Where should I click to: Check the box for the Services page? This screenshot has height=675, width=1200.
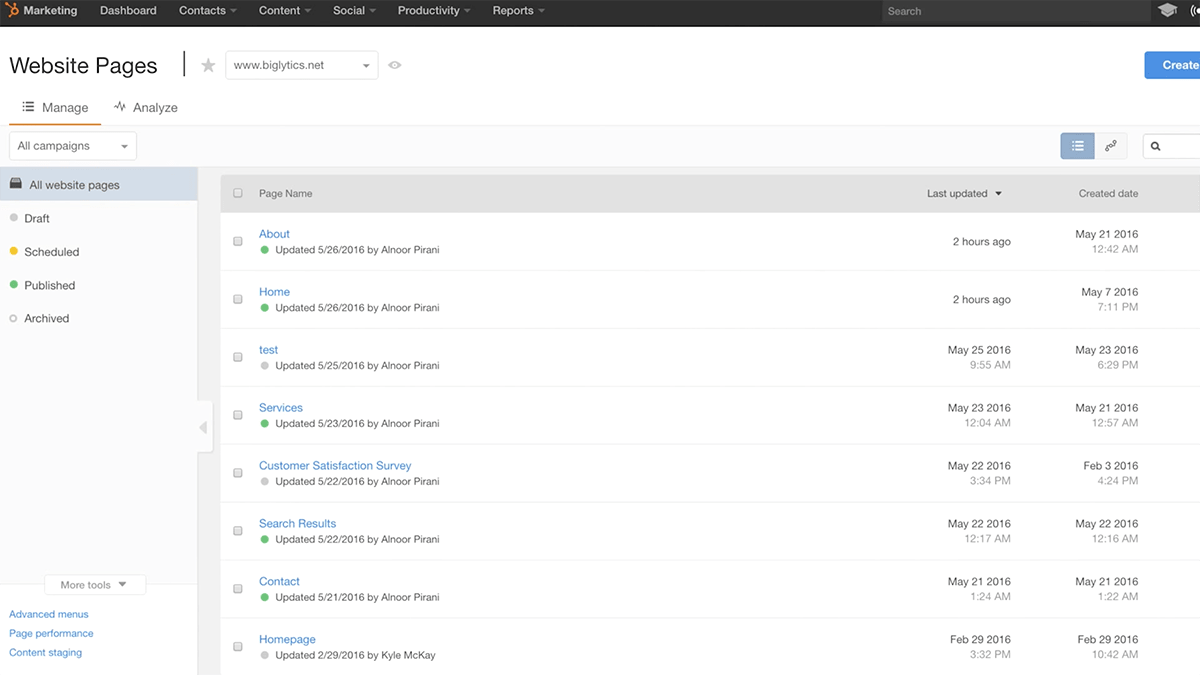[x=238, y=415]
